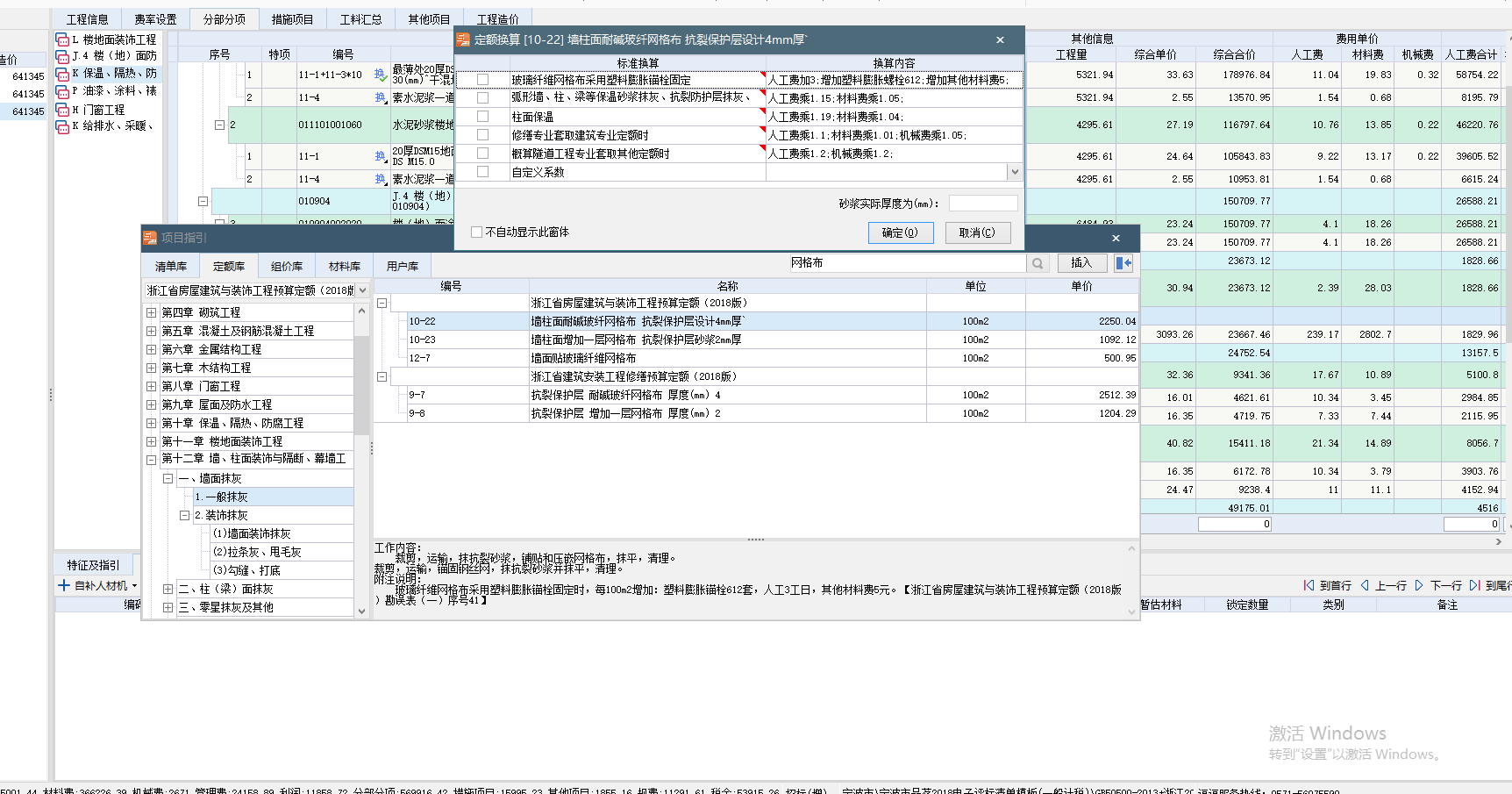Select tree item (1)墙面装饰抹灰
This screenshot has width=1512, height=794.
(252, 533)
